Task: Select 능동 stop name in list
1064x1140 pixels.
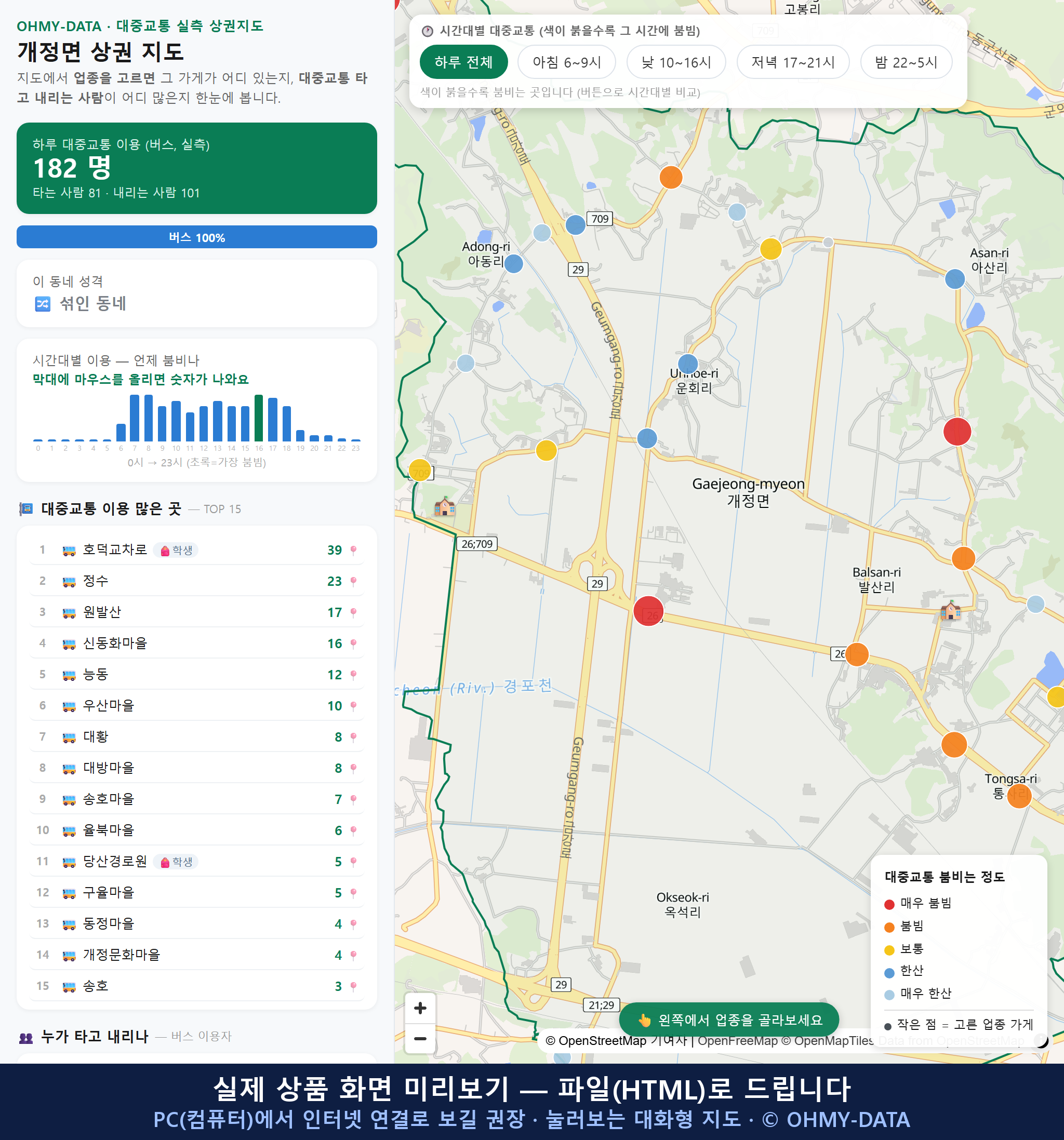Action: click(96, 674)
